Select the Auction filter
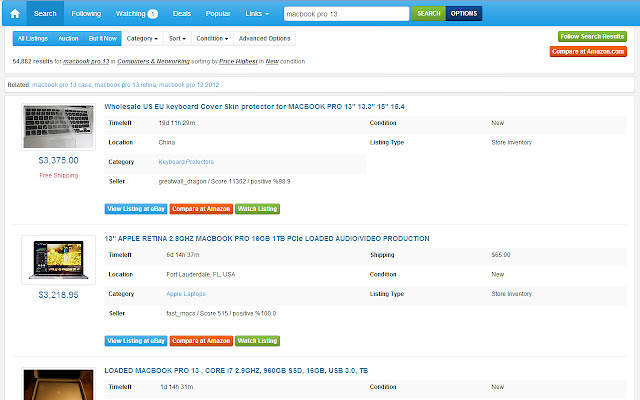 pos(68,38)
